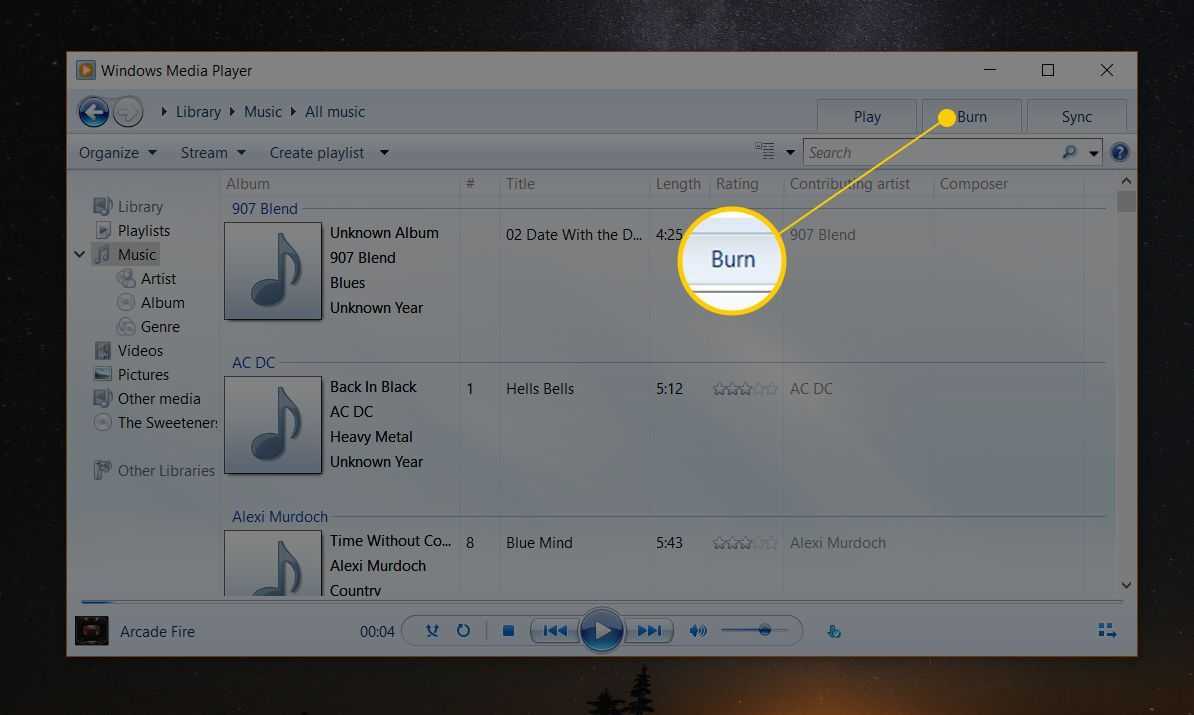Set the star rating for Blue Mind

(x=745, y=543)
